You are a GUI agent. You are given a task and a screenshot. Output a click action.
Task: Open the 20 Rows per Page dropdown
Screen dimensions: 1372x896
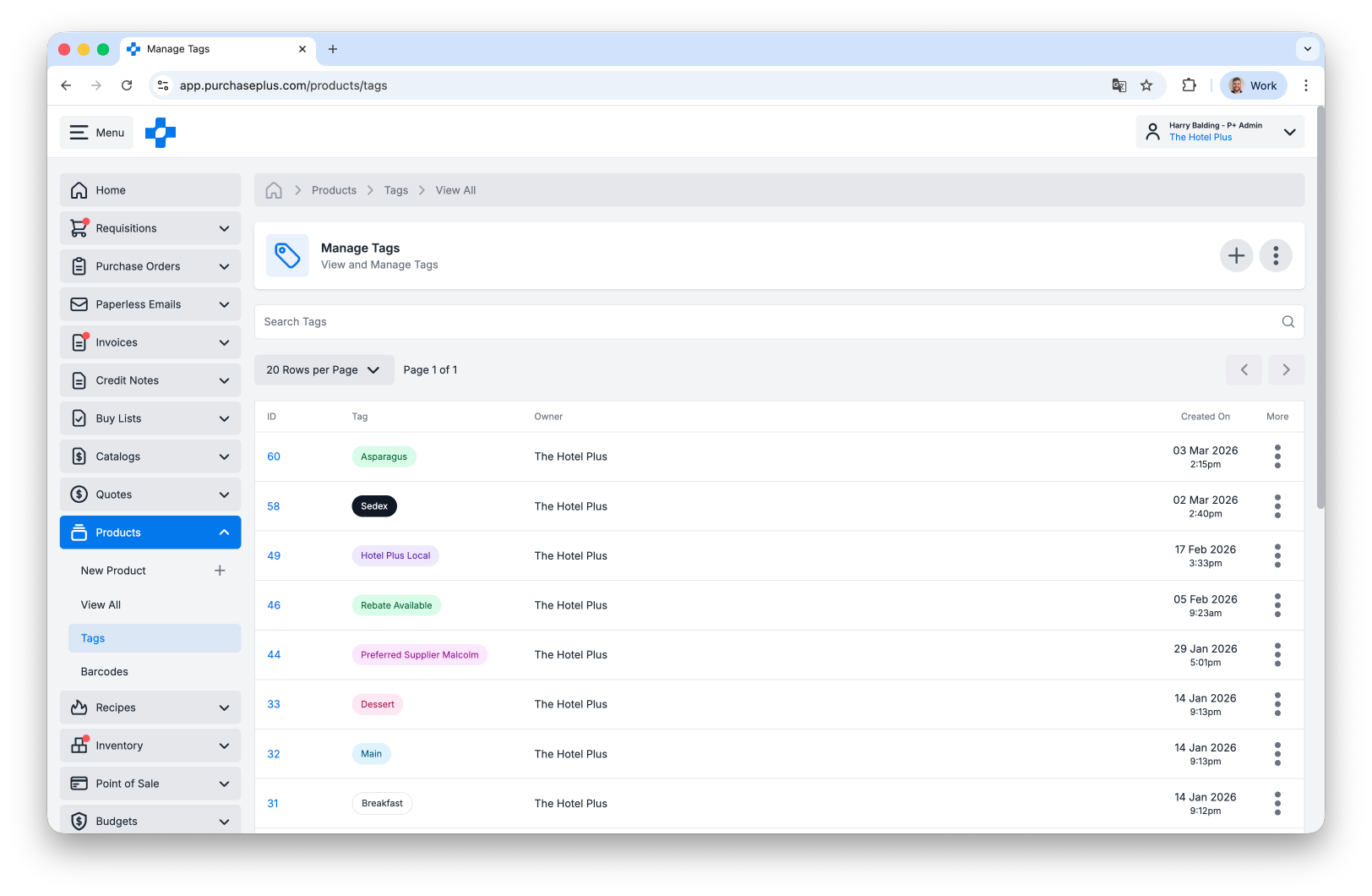click(x=324, y=370)
